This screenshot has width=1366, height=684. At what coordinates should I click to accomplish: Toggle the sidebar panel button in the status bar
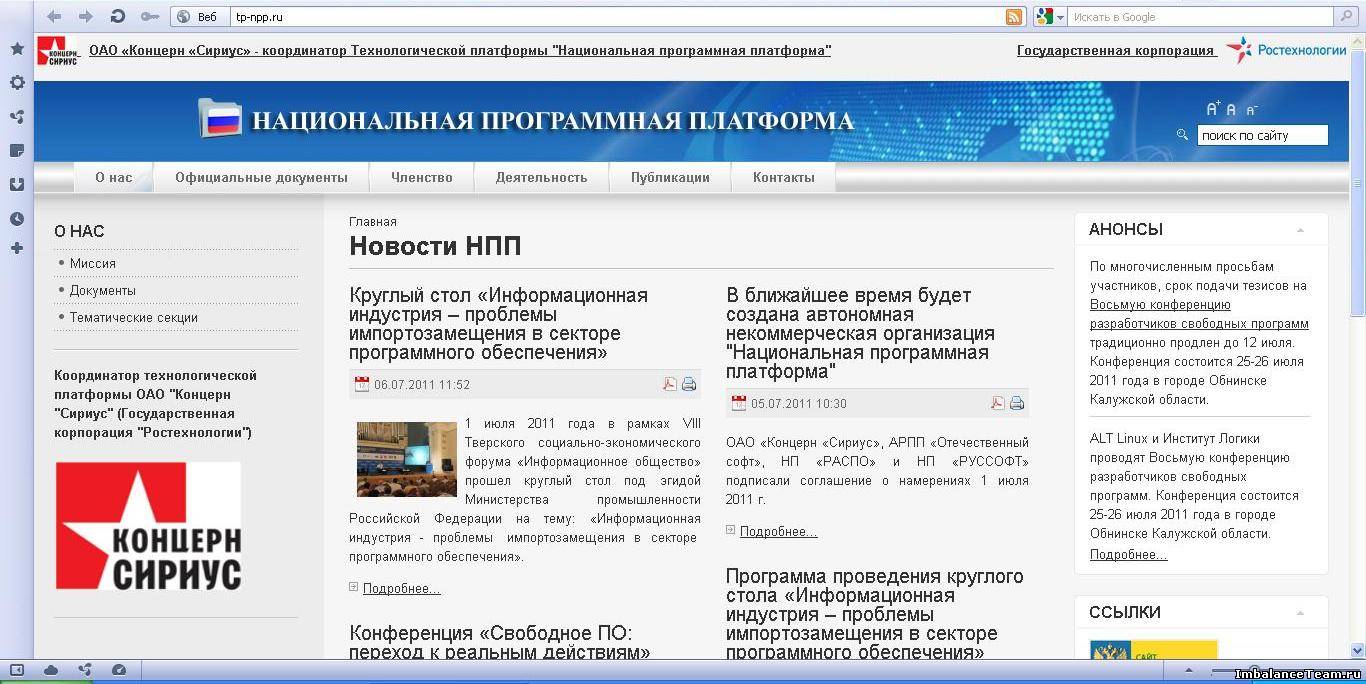17,670
